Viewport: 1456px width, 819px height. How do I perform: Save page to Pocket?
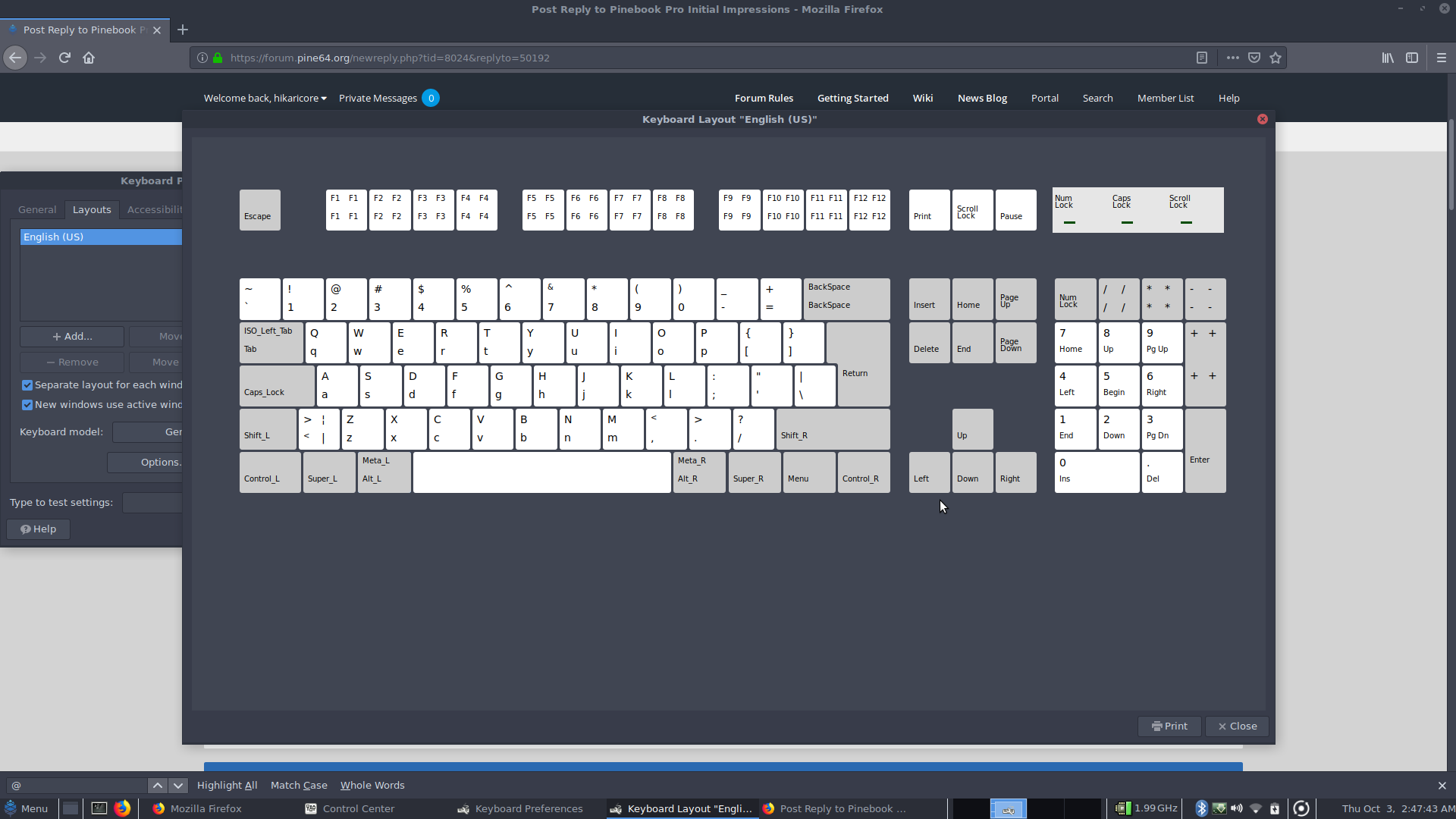pyautogui.click(x=1254, y=58)
